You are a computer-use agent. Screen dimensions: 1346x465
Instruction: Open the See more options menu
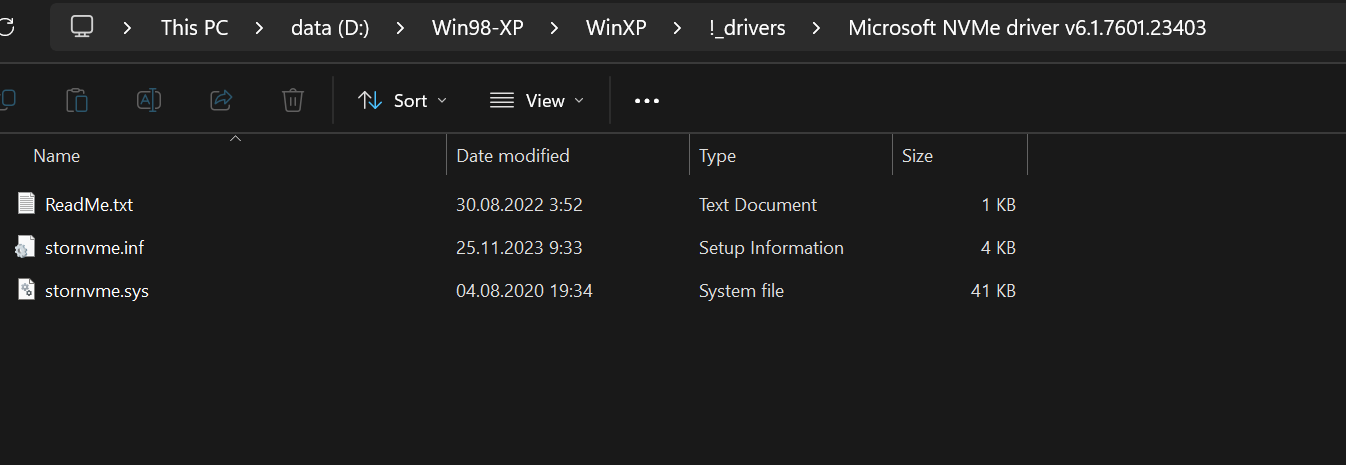pos(647,100)
